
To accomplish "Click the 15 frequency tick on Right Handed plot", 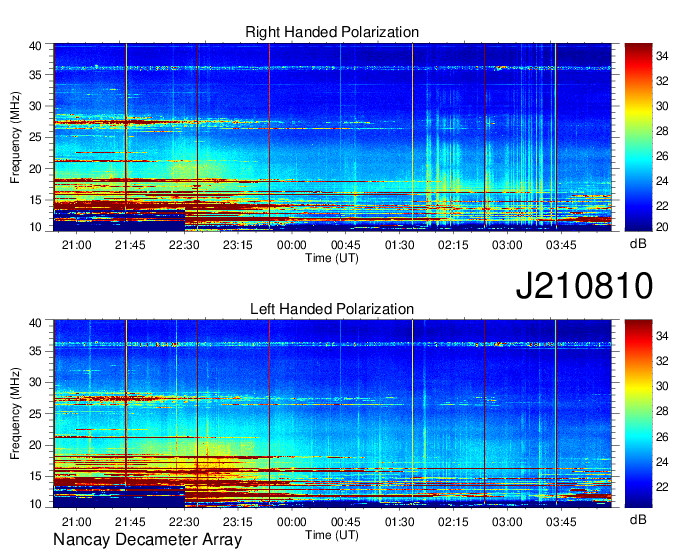I will (35, 200).
